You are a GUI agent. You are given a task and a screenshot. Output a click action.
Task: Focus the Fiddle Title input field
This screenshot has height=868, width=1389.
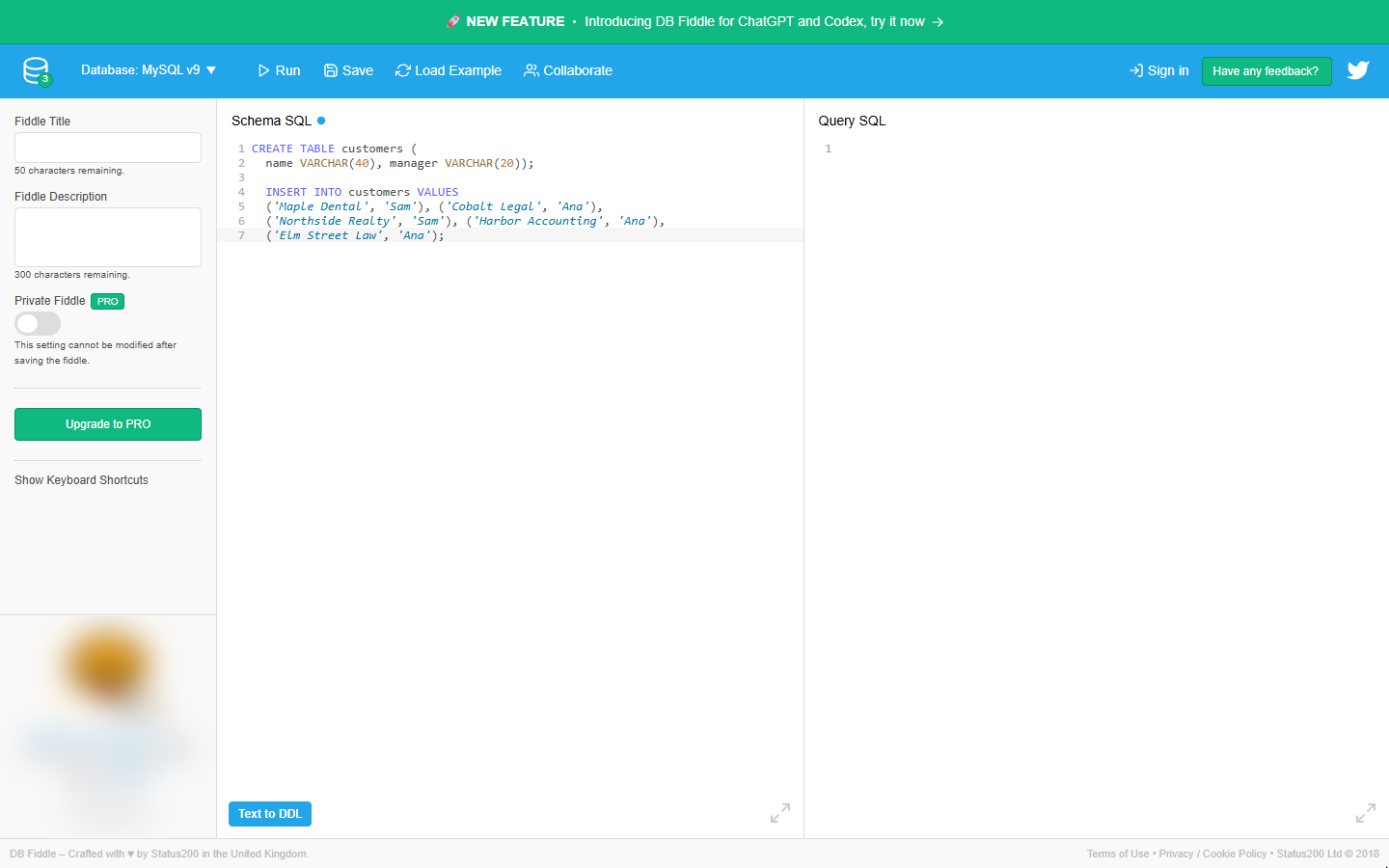(108, 147)
